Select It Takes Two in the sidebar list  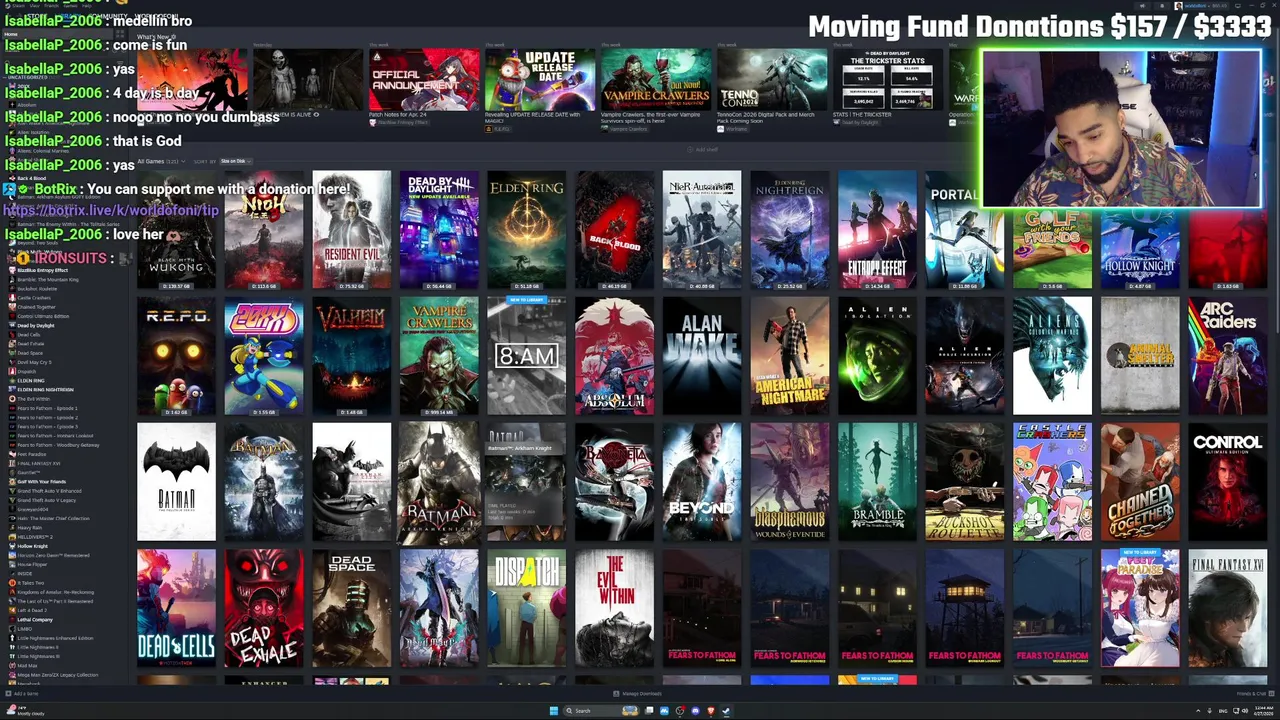point(31,583)
